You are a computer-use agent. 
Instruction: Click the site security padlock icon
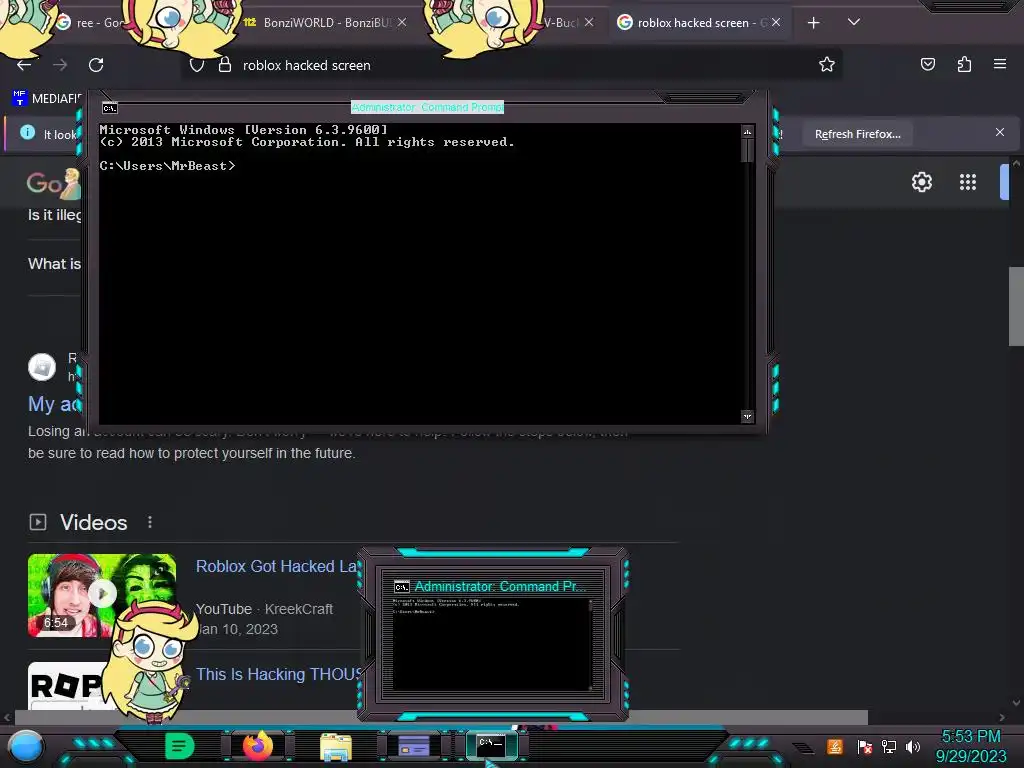[x=225, y=65]
